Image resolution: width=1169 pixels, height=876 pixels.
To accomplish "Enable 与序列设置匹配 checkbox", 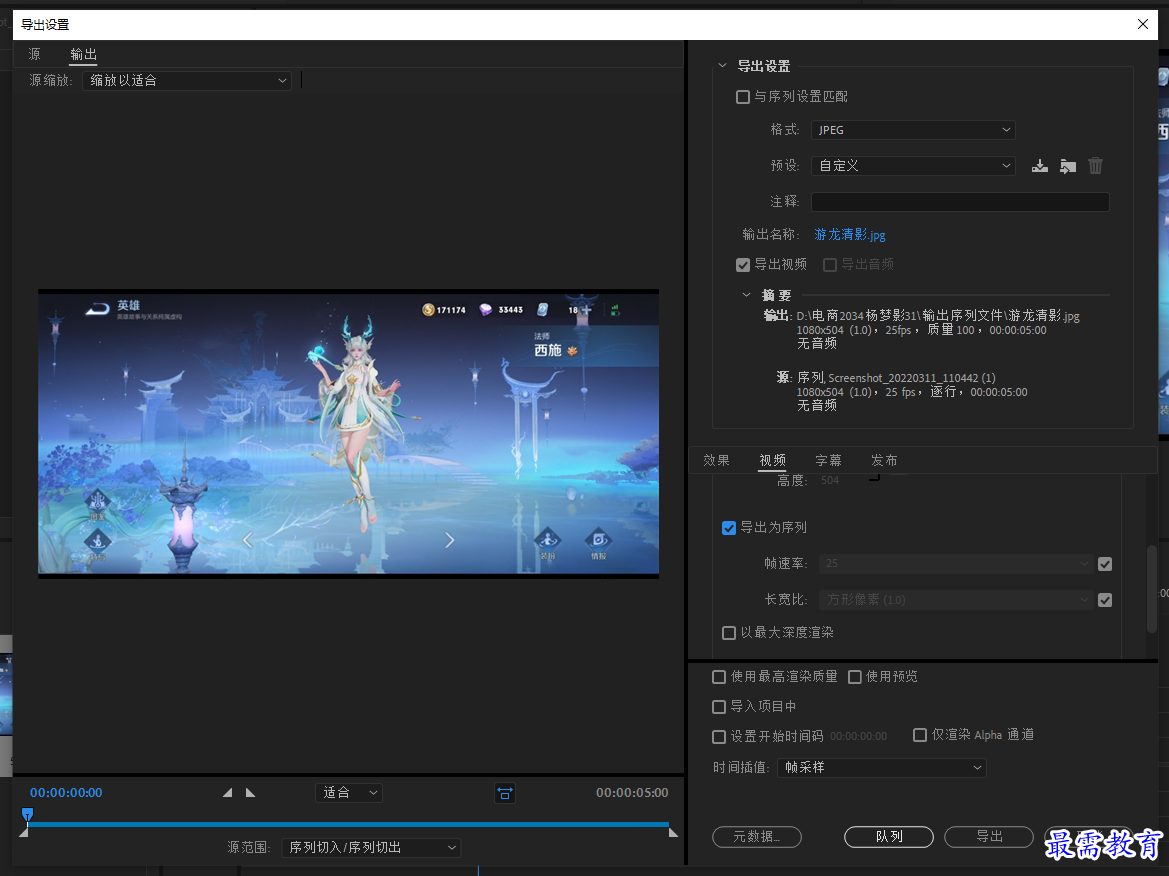I will coord(743,97).
